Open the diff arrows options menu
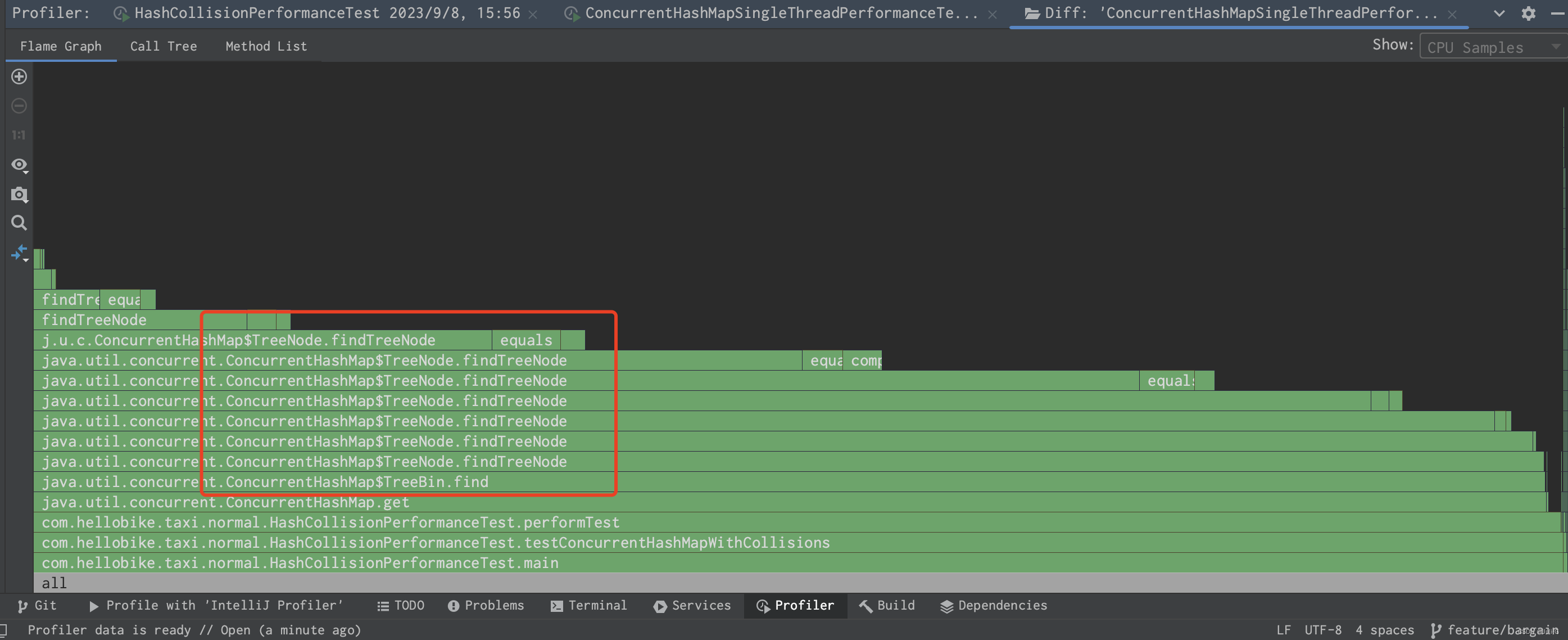 pyautogui.click(x=20, y=253)
